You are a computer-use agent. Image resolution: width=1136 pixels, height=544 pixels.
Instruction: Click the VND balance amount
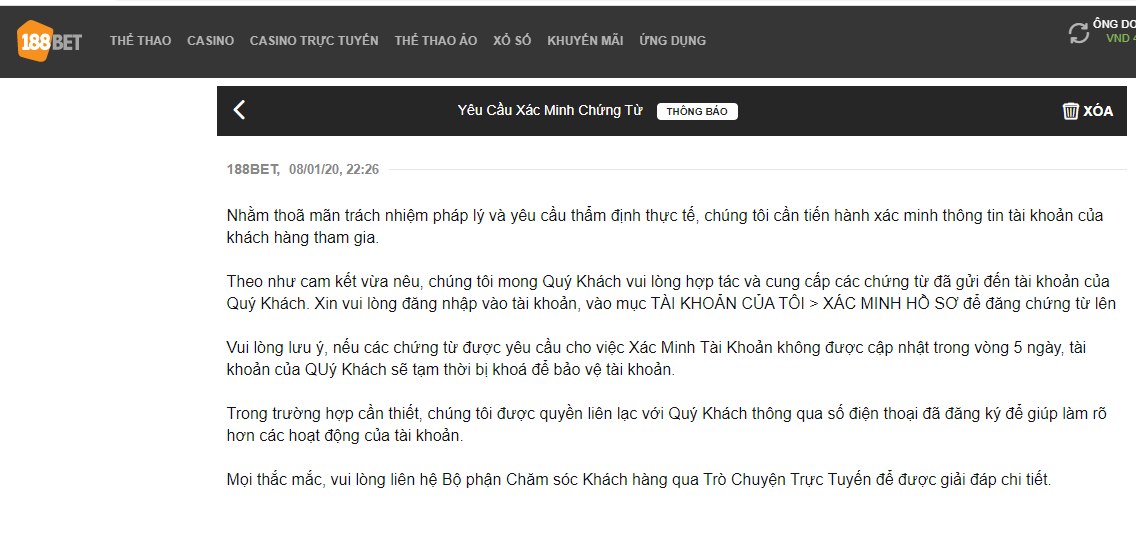click(1119, 39)
